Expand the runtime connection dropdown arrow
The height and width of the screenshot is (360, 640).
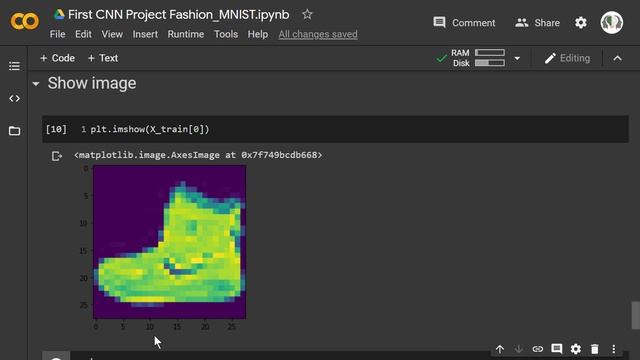point(517,58)
